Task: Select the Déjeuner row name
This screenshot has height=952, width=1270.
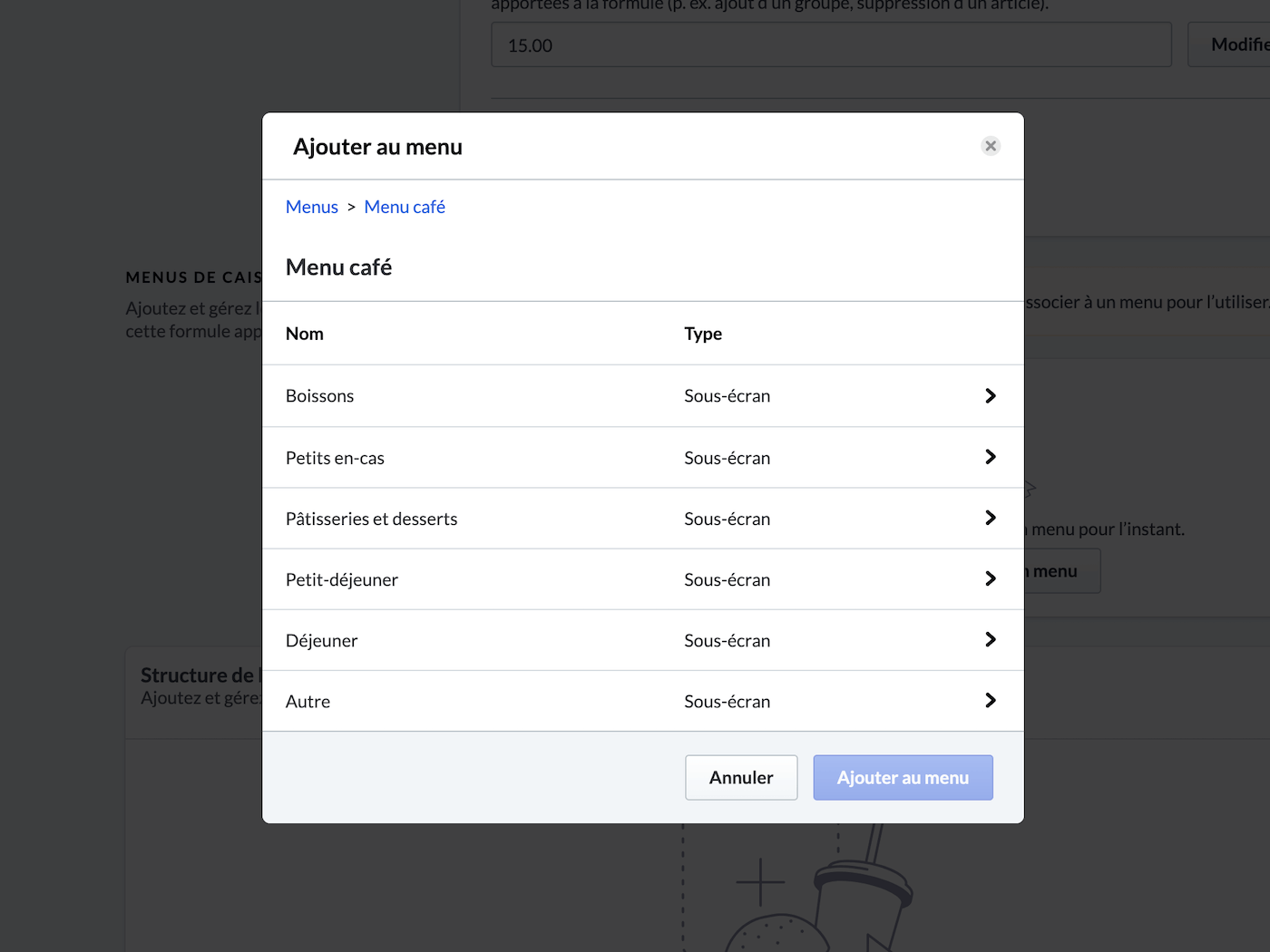Action: [321, 640]
